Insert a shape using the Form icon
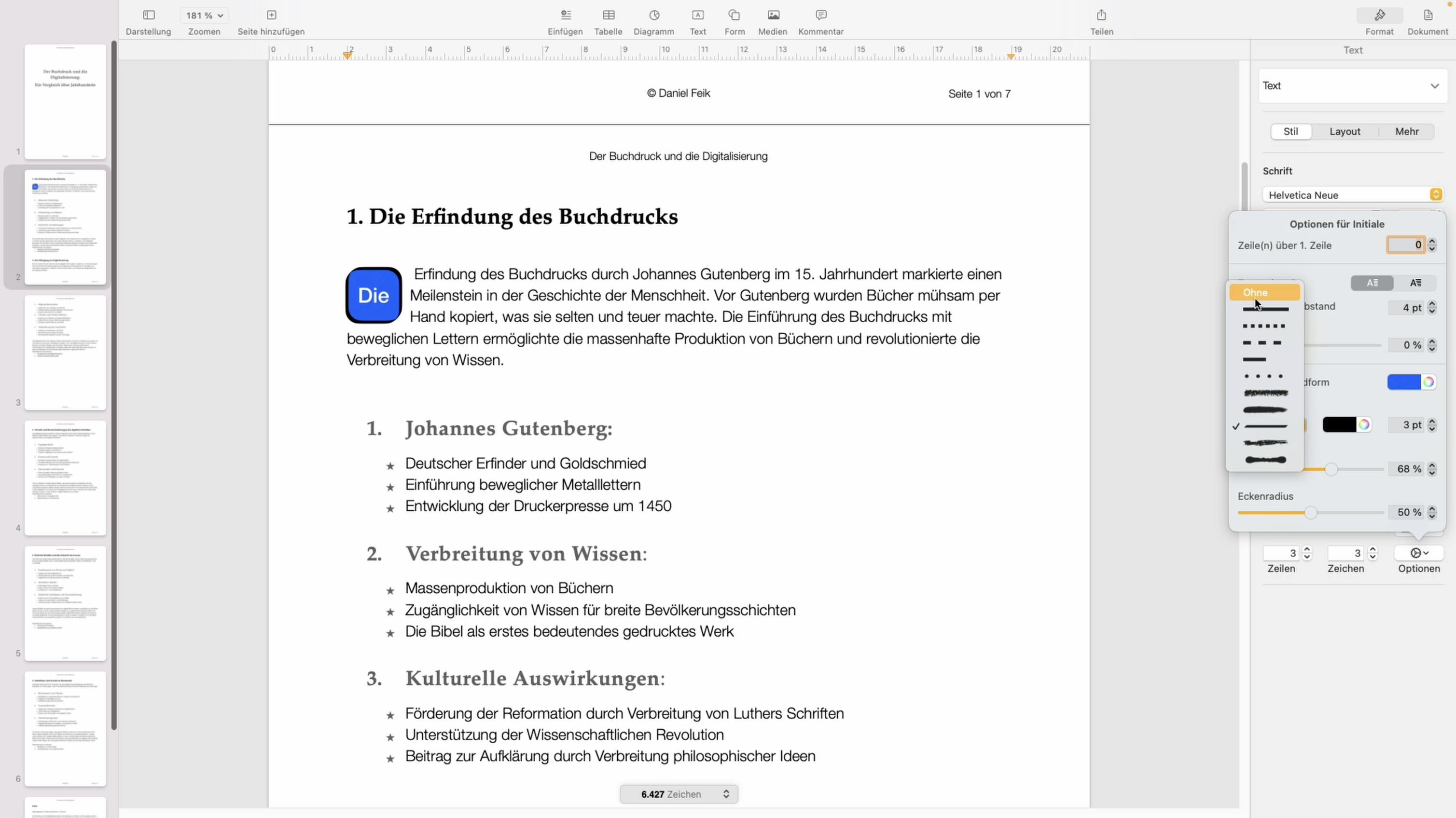Screen dimensions: 1456x818 pyautogui.click(x=734, y=22)
